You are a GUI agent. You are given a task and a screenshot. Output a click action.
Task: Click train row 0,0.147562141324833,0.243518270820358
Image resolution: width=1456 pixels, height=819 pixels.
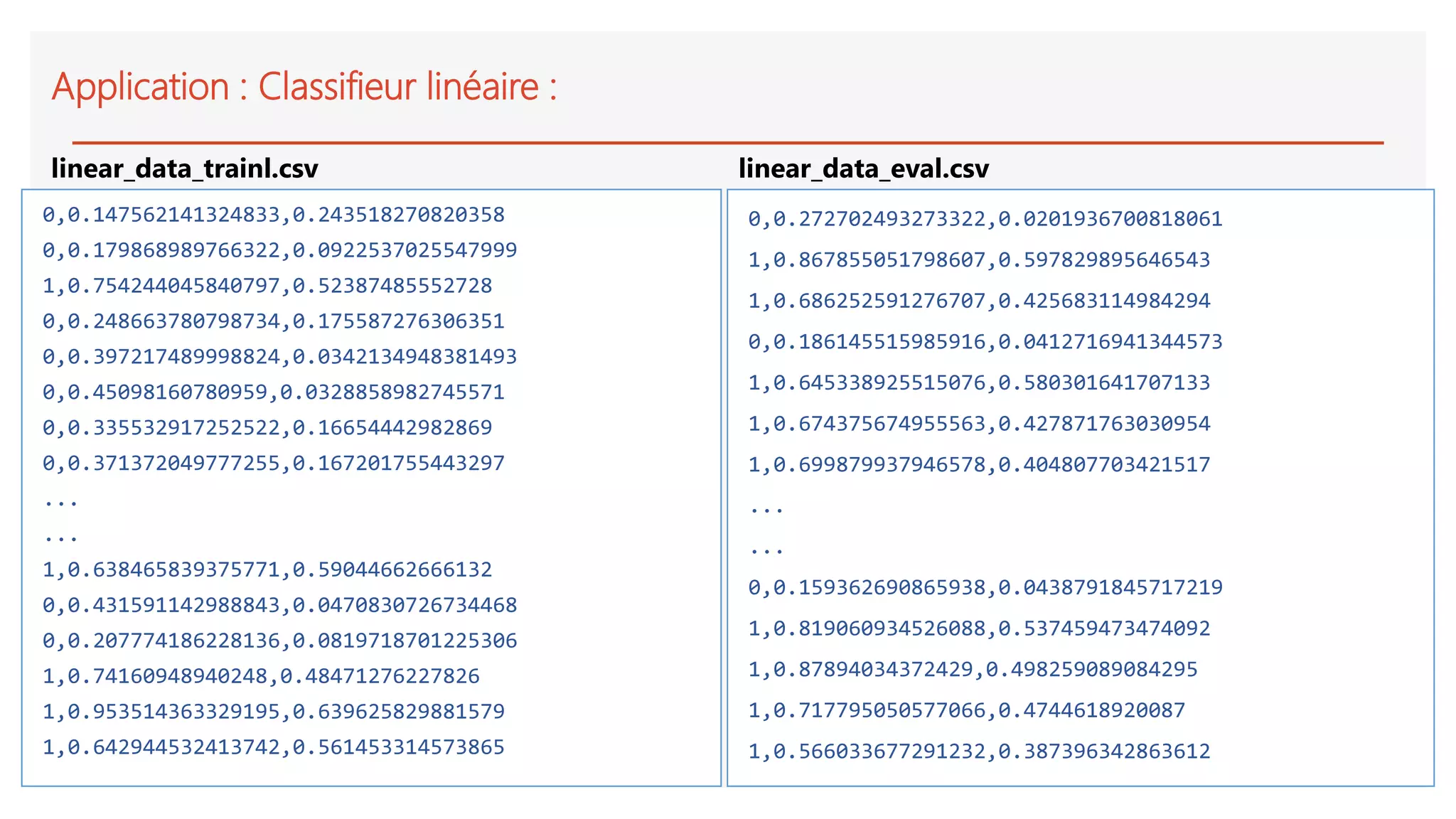[274, 215]
